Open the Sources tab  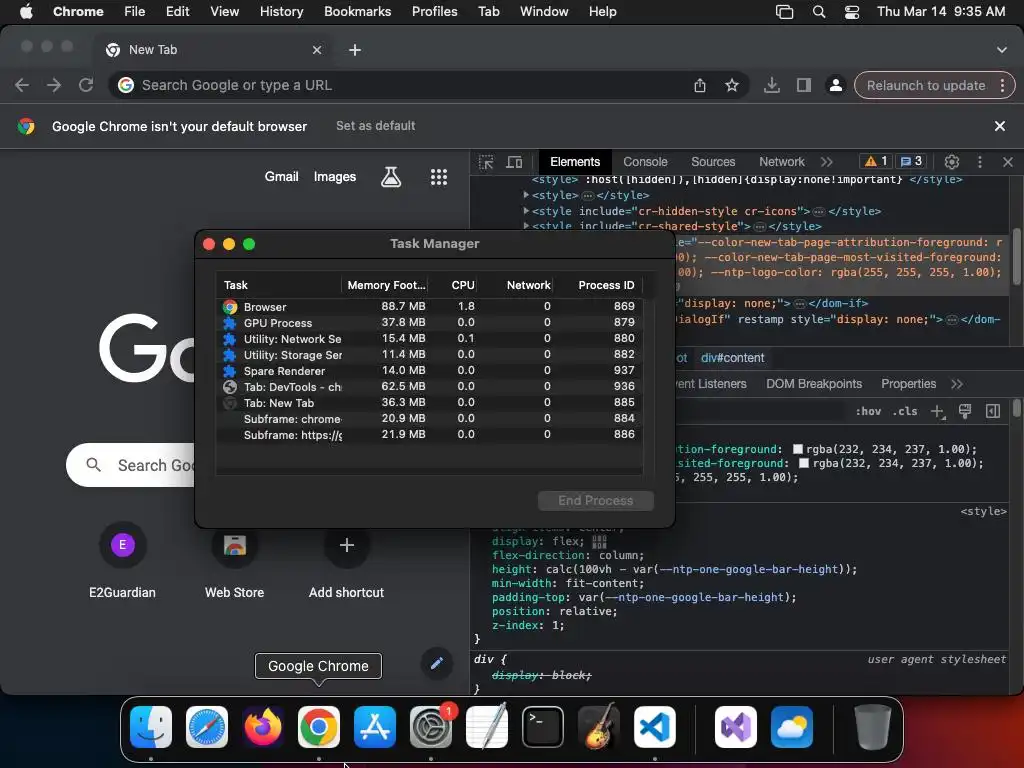(713, 162)
